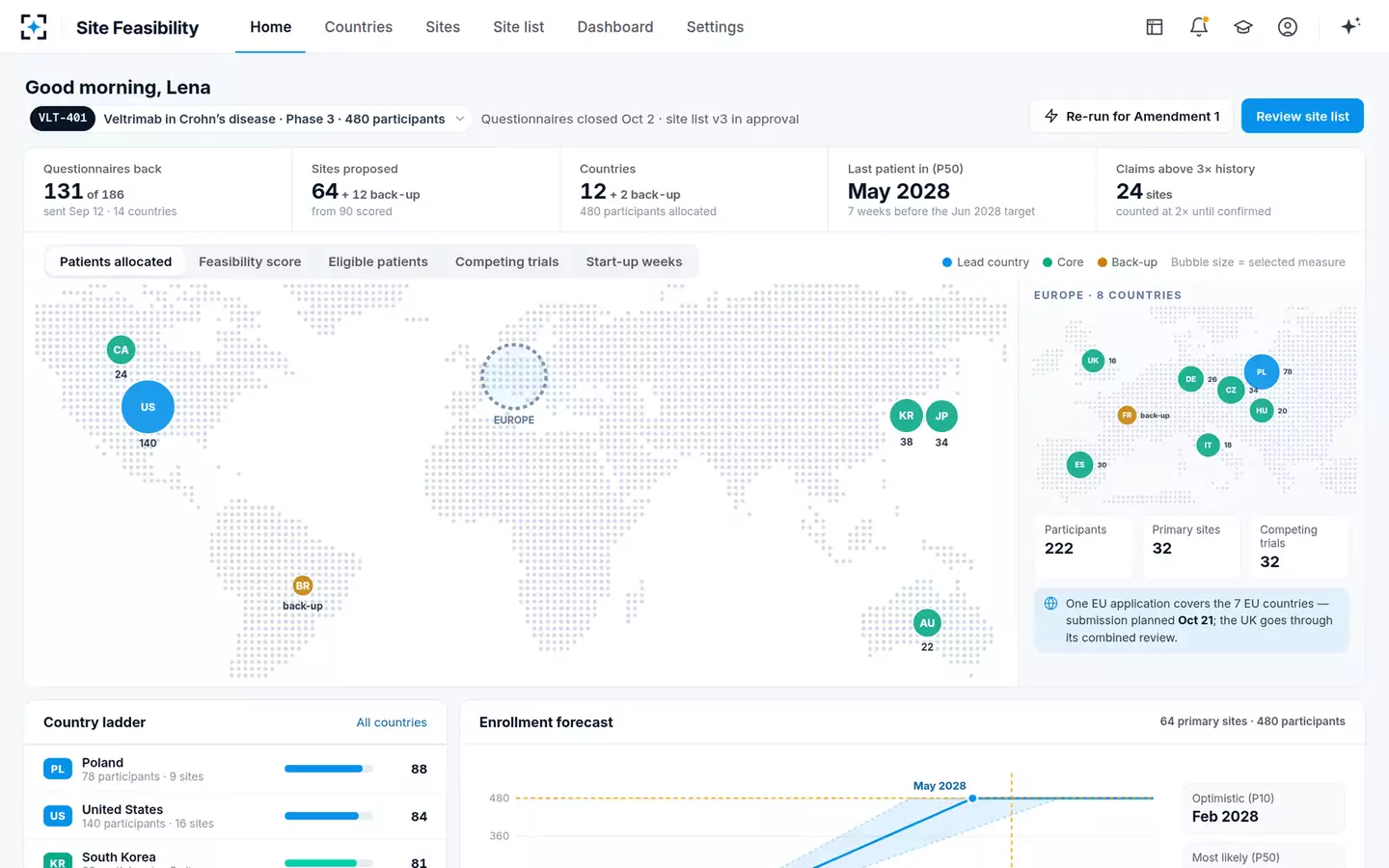Go to the Home tab
Viewport: 1389px width, 868px height.
271,27
